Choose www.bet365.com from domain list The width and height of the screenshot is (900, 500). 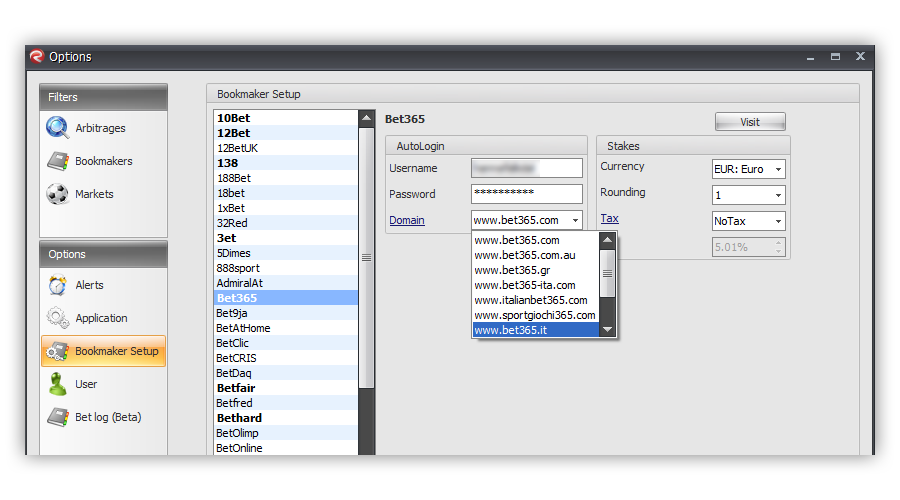tap(536, 241)
